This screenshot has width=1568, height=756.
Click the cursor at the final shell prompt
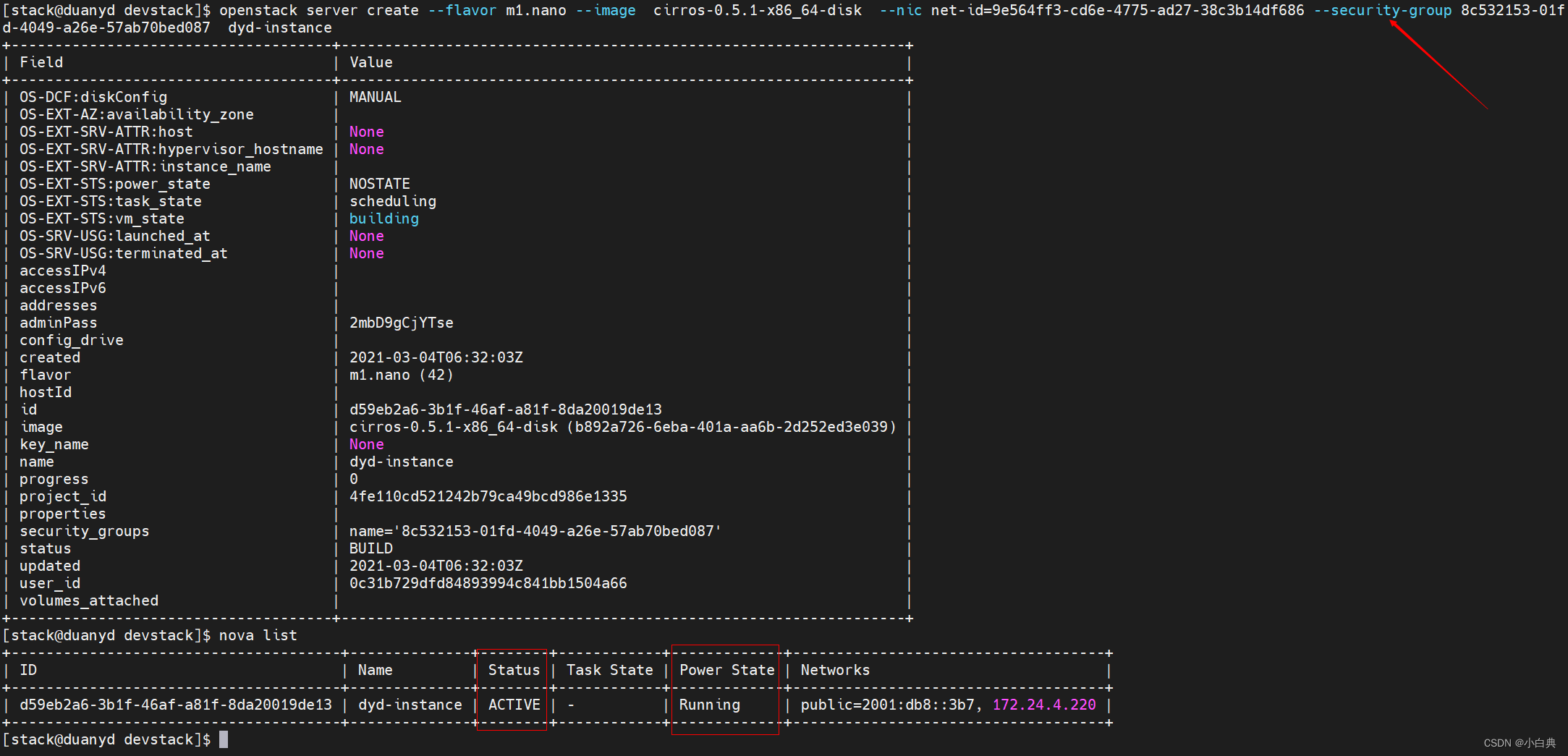tap(224, 739)
